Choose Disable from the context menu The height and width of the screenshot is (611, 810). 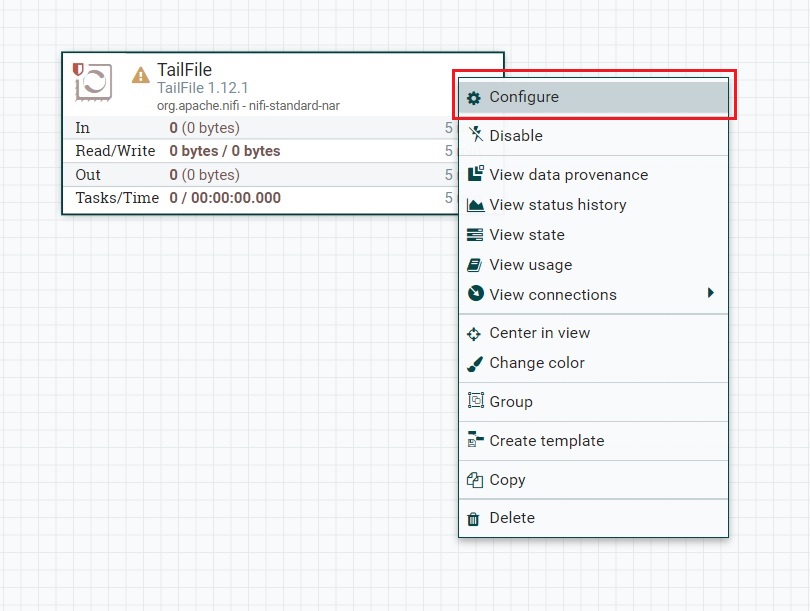coord(593,136)
